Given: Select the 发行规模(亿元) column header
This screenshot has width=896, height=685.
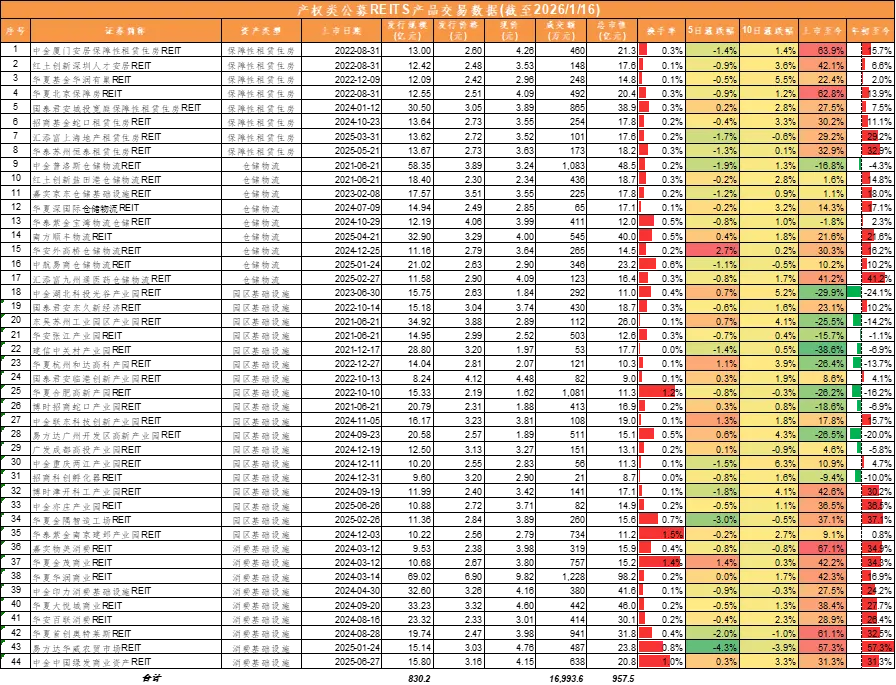Looking at the screenshot, I should [407, 31].
